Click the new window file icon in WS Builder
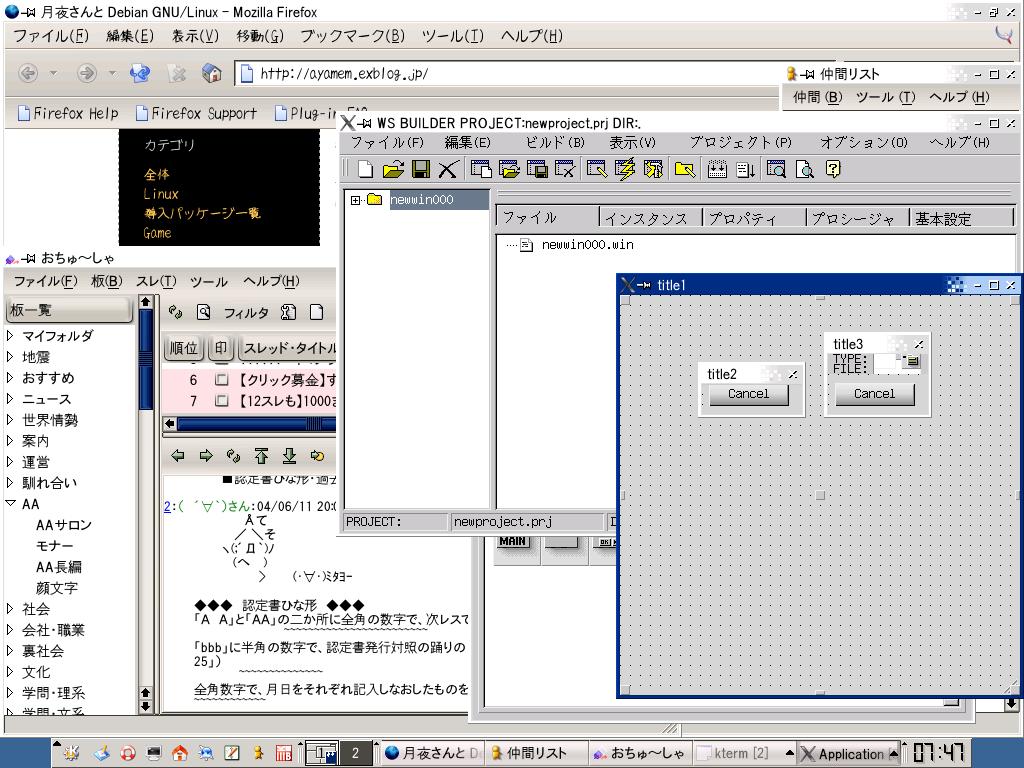 click(x=481, y=170)
